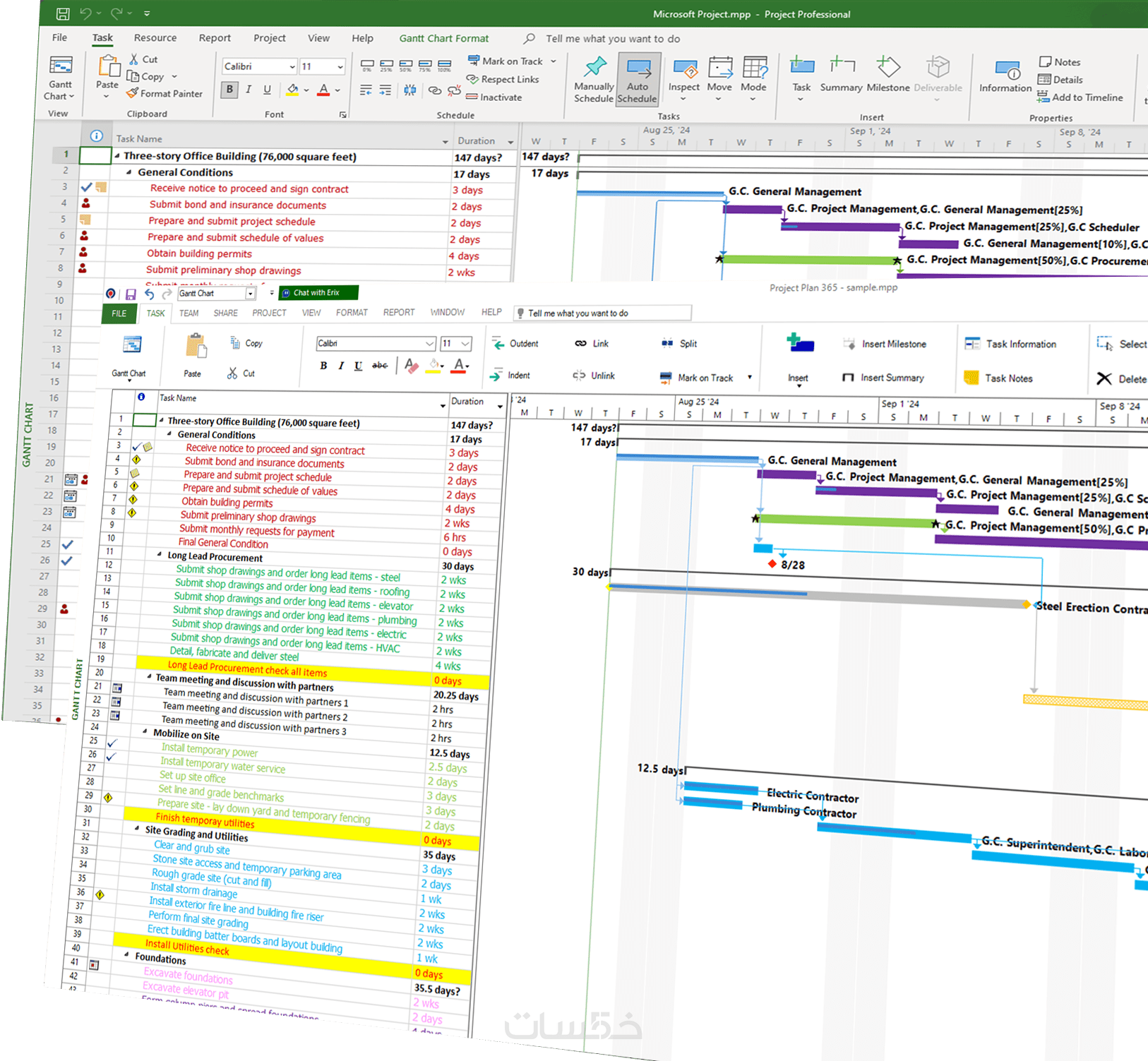Open Duration column dropdown in Project Professional

(x=510, y=142)
